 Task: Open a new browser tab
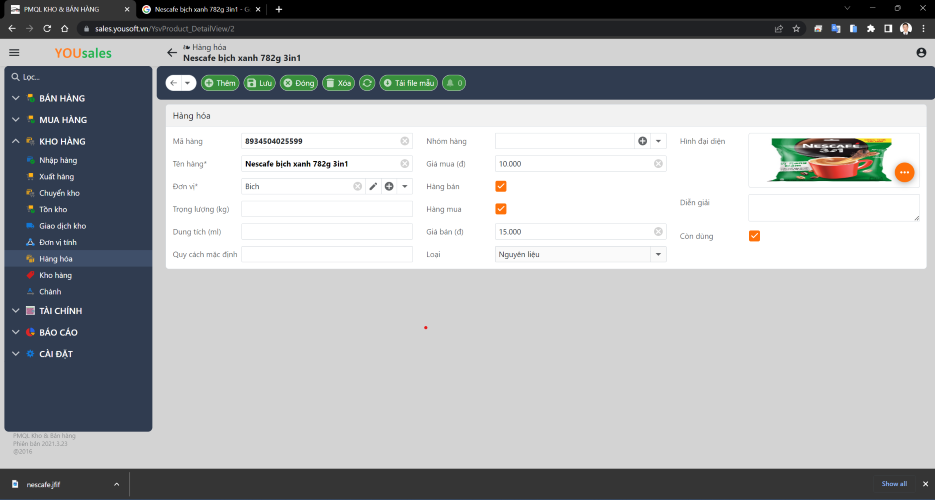pos(278,9)
